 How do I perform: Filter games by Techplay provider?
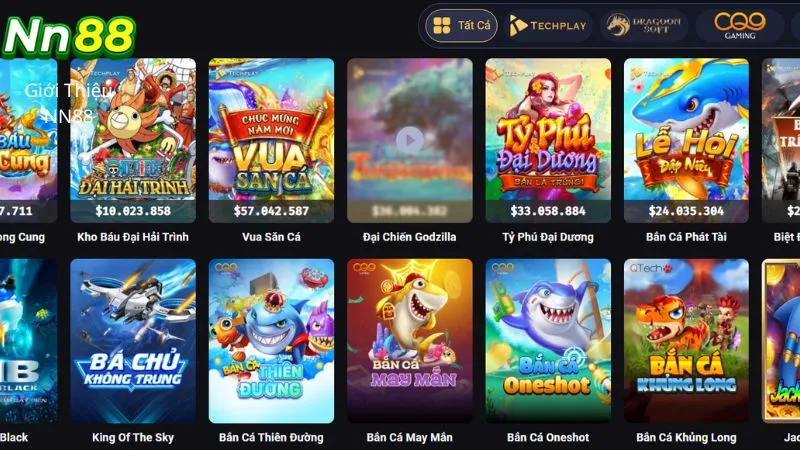point(548,26)
